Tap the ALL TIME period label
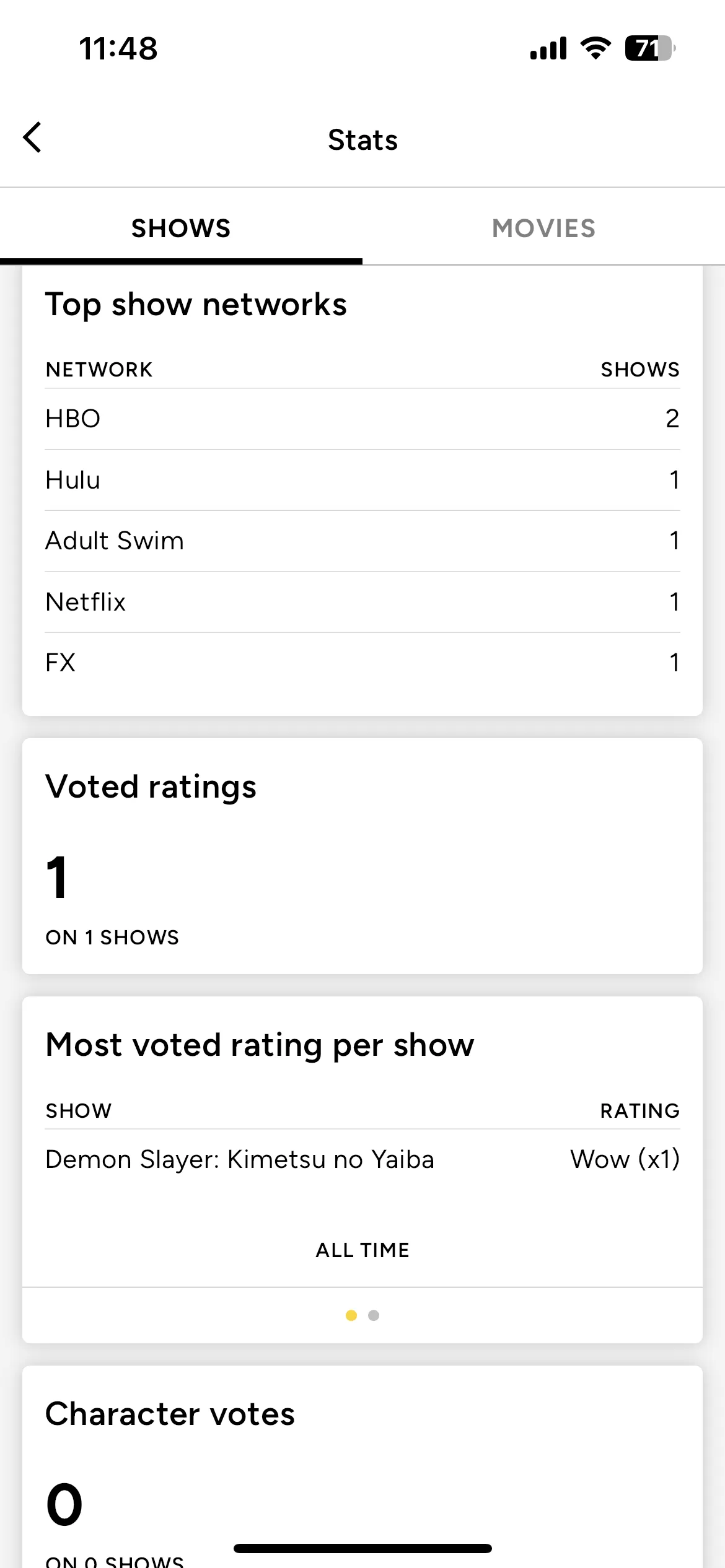This screenshot has width=725, height=1568. pyautogui.click(x=362, y=1250)
